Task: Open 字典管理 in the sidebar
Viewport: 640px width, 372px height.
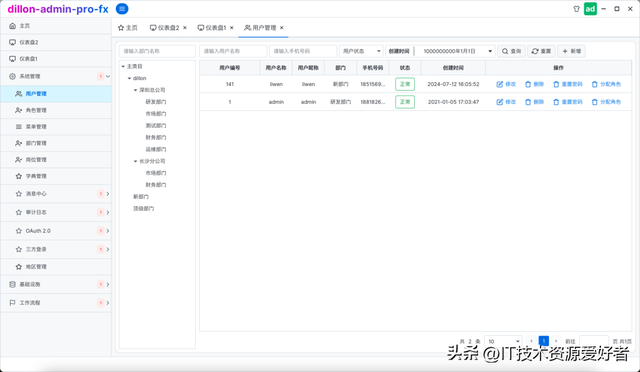Action: [x=56, y=176]
